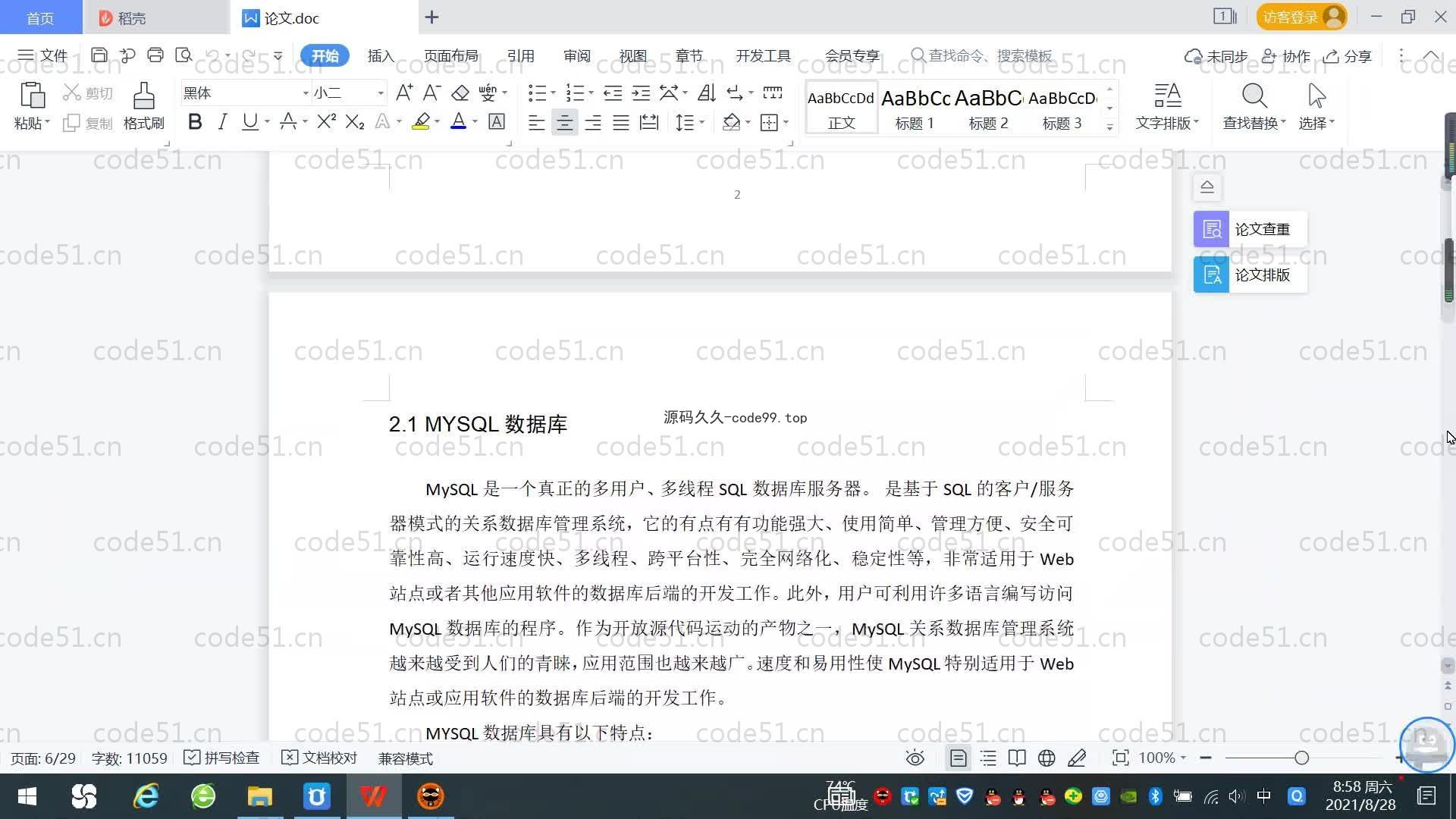Switch to page view mode icon
The width and height of the screenshot is (1456, 819).
958,758
